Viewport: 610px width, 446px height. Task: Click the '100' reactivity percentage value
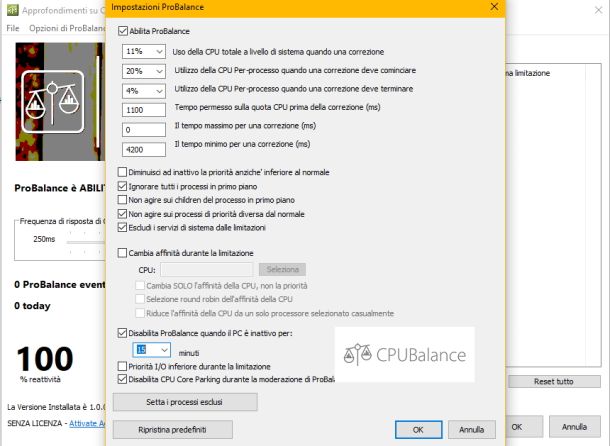(45, 359)
